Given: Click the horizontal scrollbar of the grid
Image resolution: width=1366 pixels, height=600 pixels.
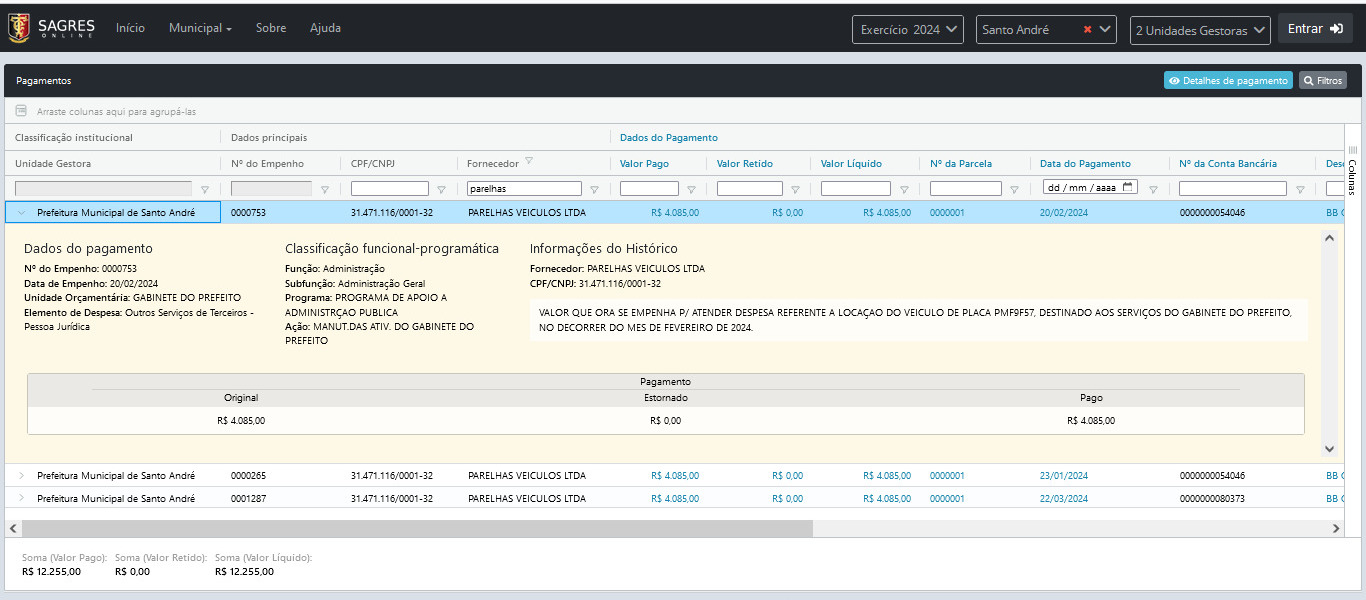Looking at the screenshot, I should [417, 528].
